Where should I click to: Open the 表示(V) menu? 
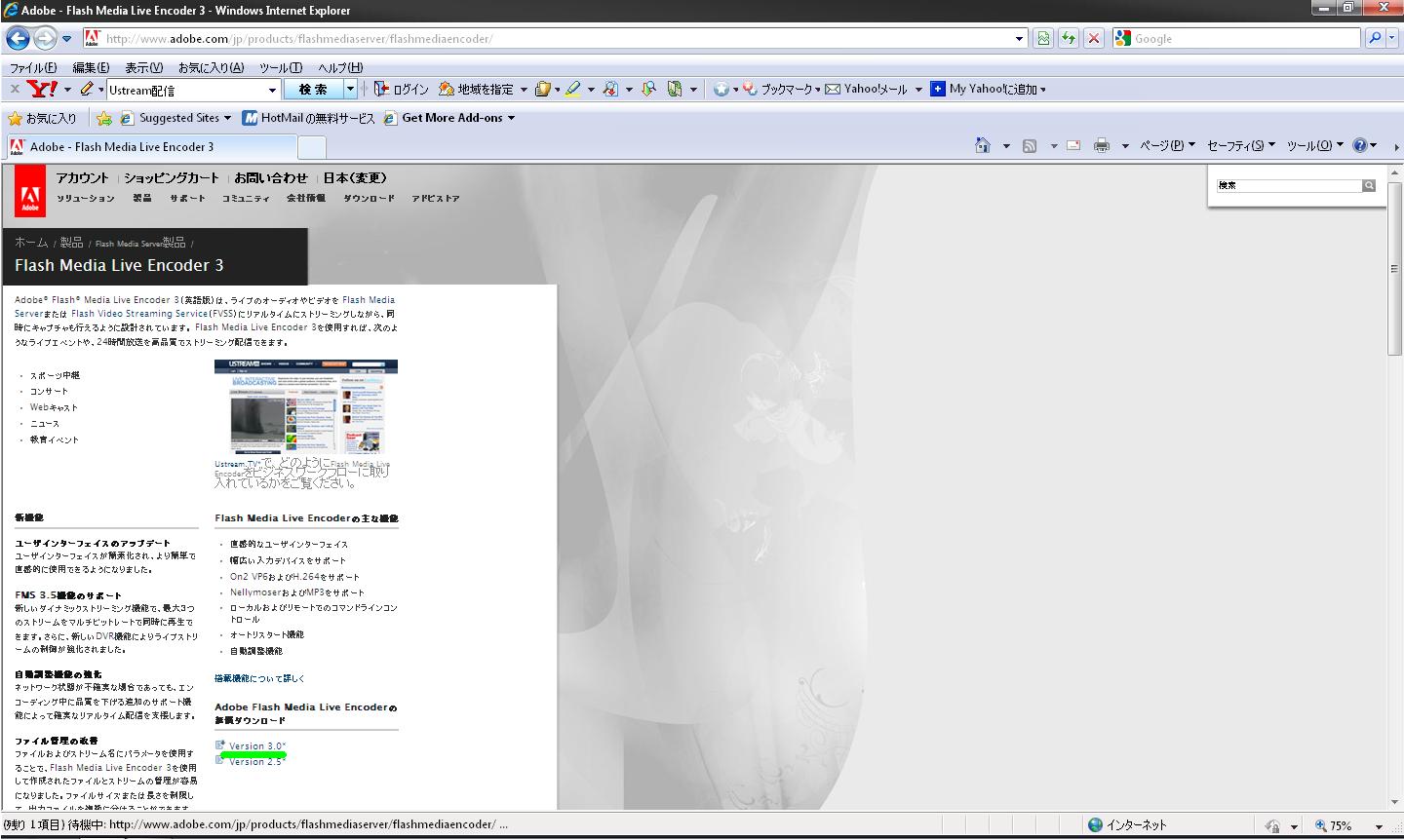pos(143,67)
